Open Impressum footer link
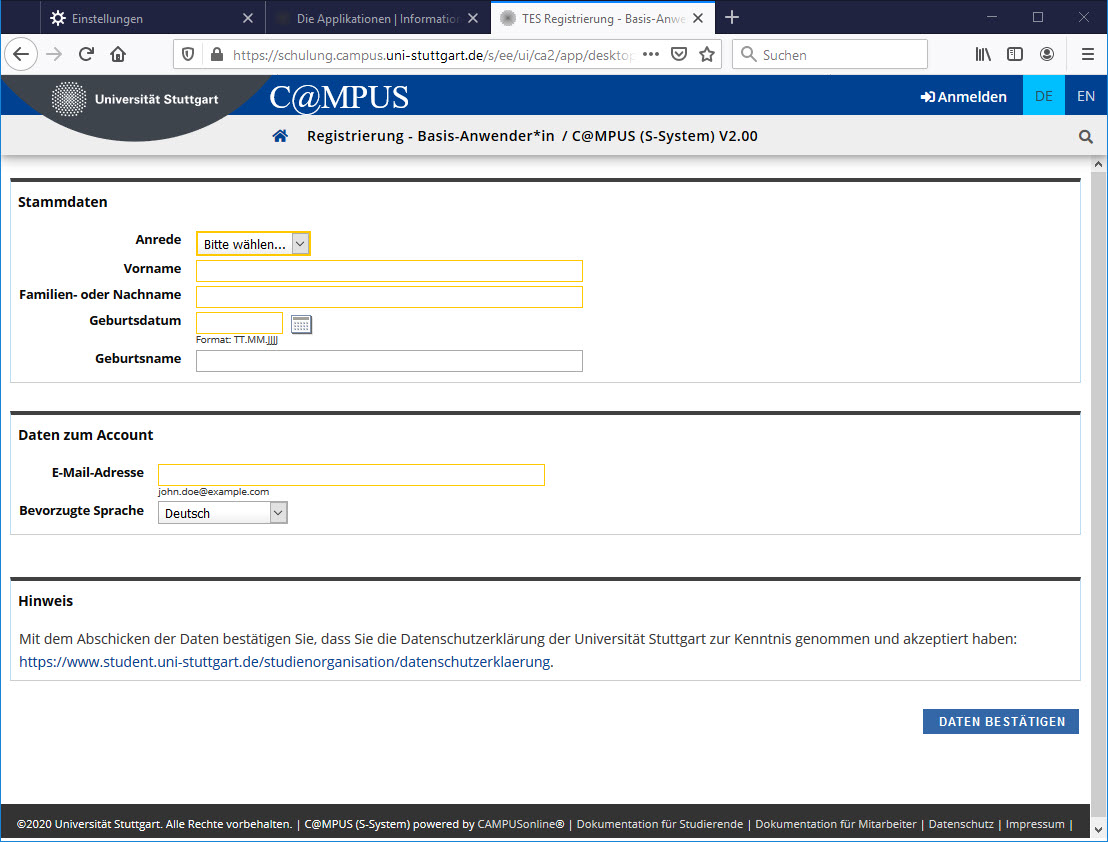The height and width of the screenshot is (842, 1108). click(1035, 824)
